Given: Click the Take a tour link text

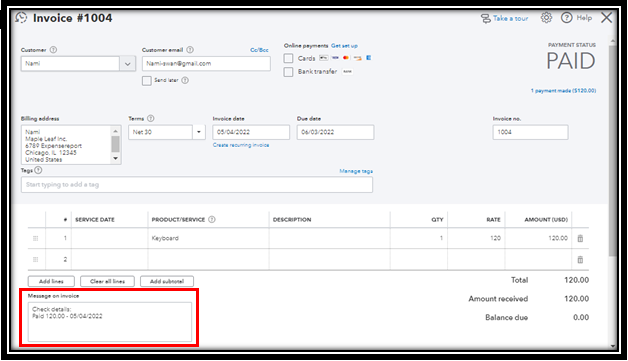Looking at the screenshot, I should pyautogui.click(x=510, y=18).
